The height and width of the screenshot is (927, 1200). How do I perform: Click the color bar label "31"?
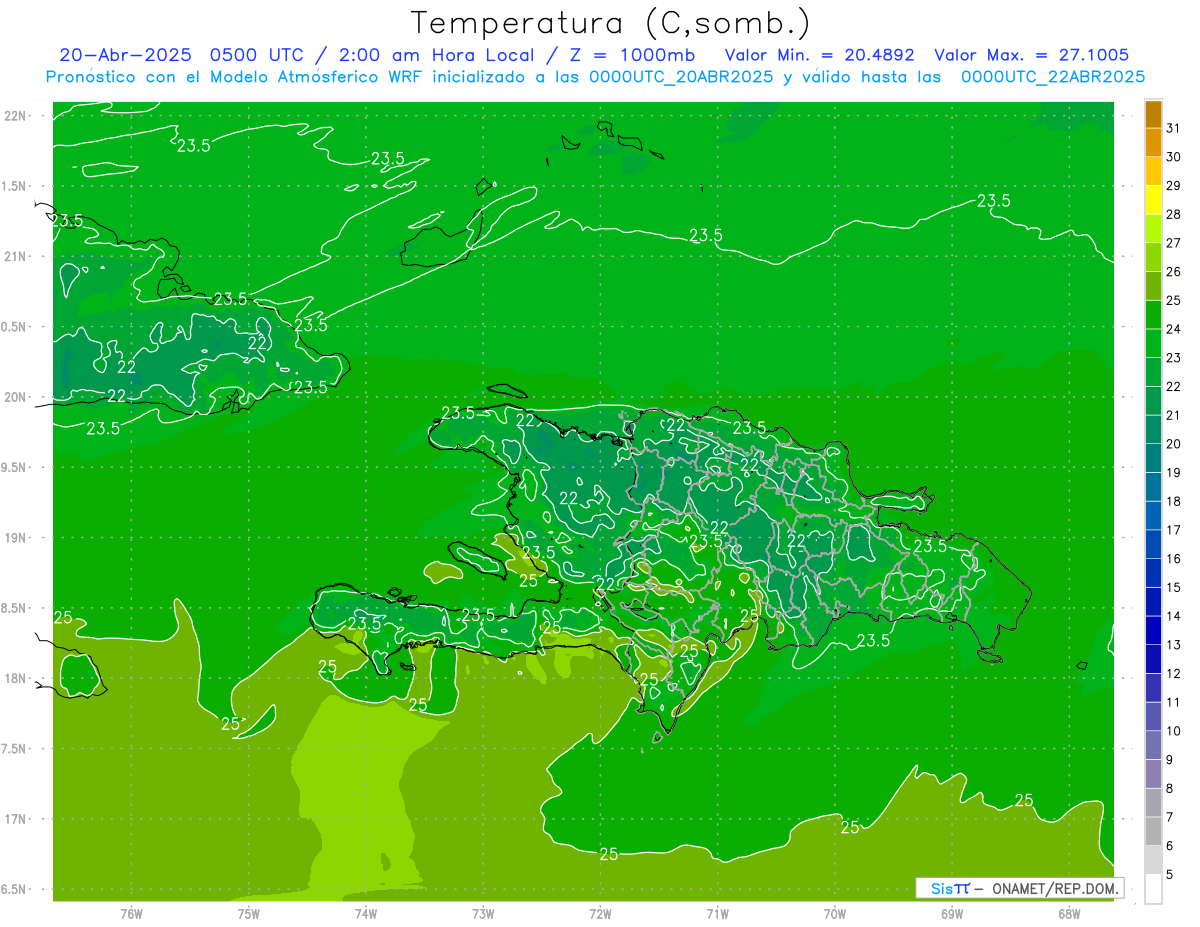[1174, 128]
